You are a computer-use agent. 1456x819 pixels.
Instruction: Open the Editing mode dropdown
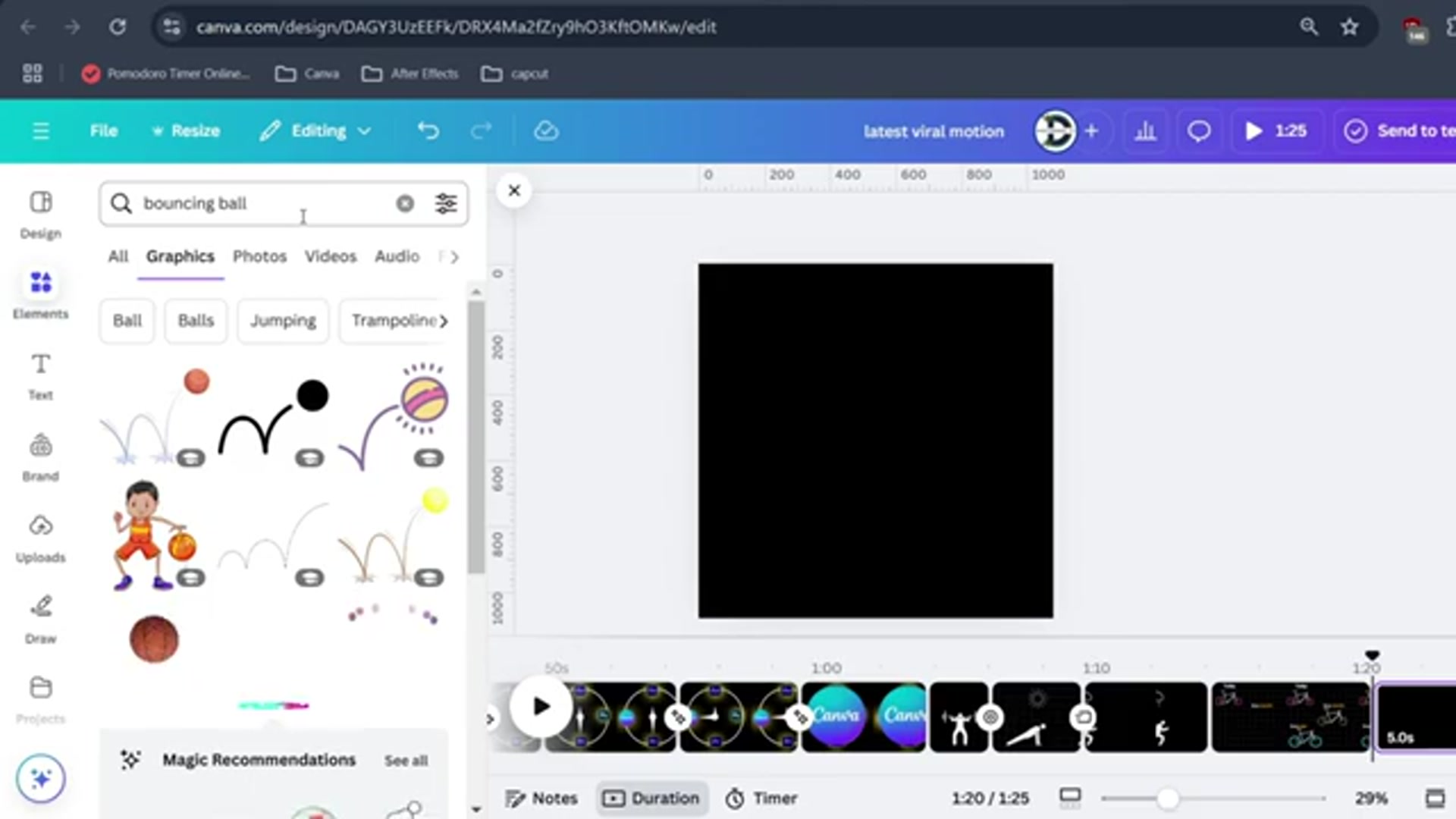[316, 130]
